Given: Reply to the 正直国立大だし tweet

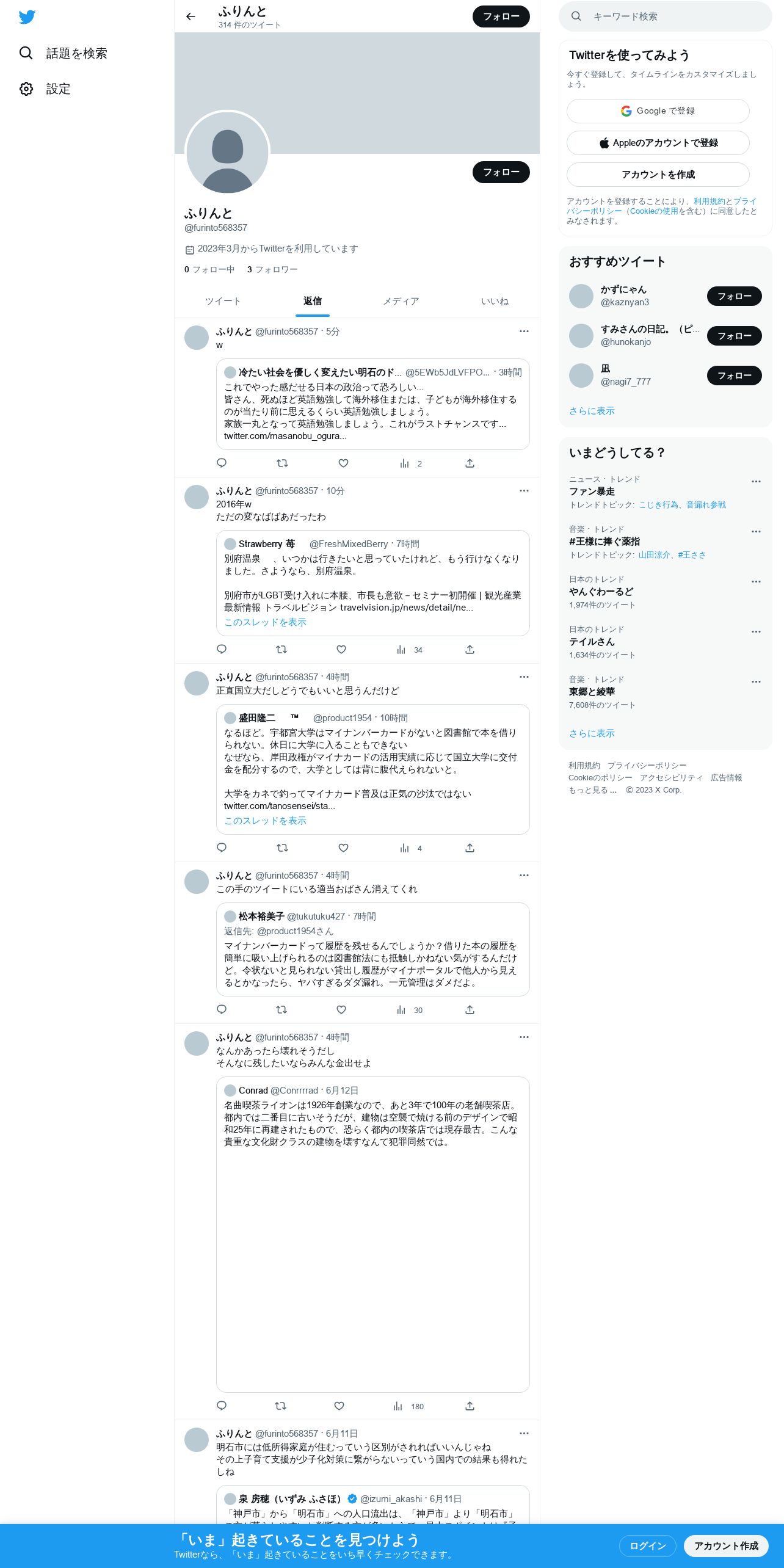Looking at the screenshot, I should pos(222,848).
